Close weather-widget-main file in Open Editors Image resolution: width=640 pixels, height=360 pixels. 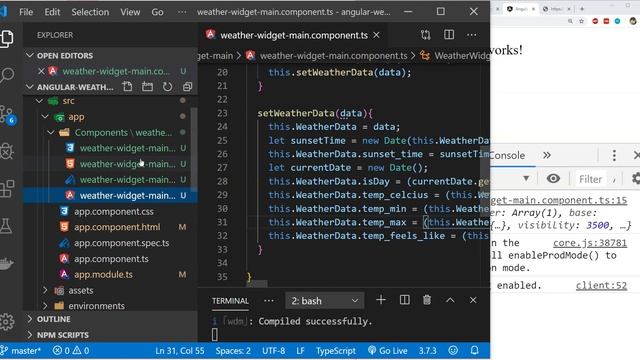(41, 71)
